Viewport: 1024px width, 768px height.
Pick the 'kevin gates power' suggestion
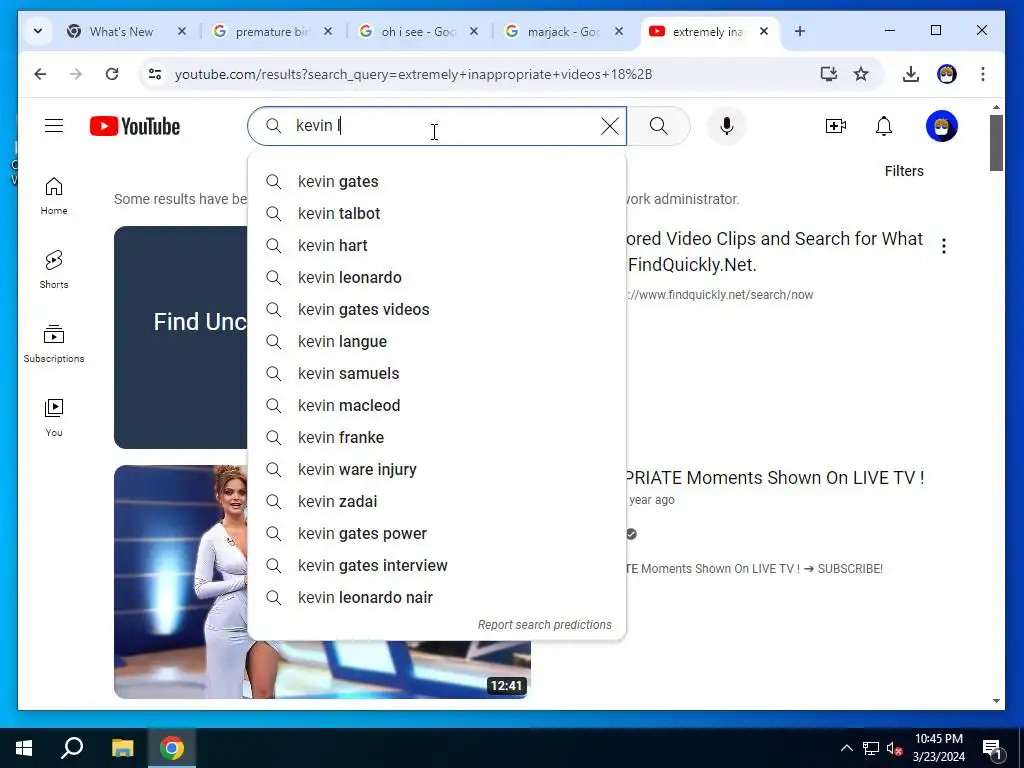[437, 534]
